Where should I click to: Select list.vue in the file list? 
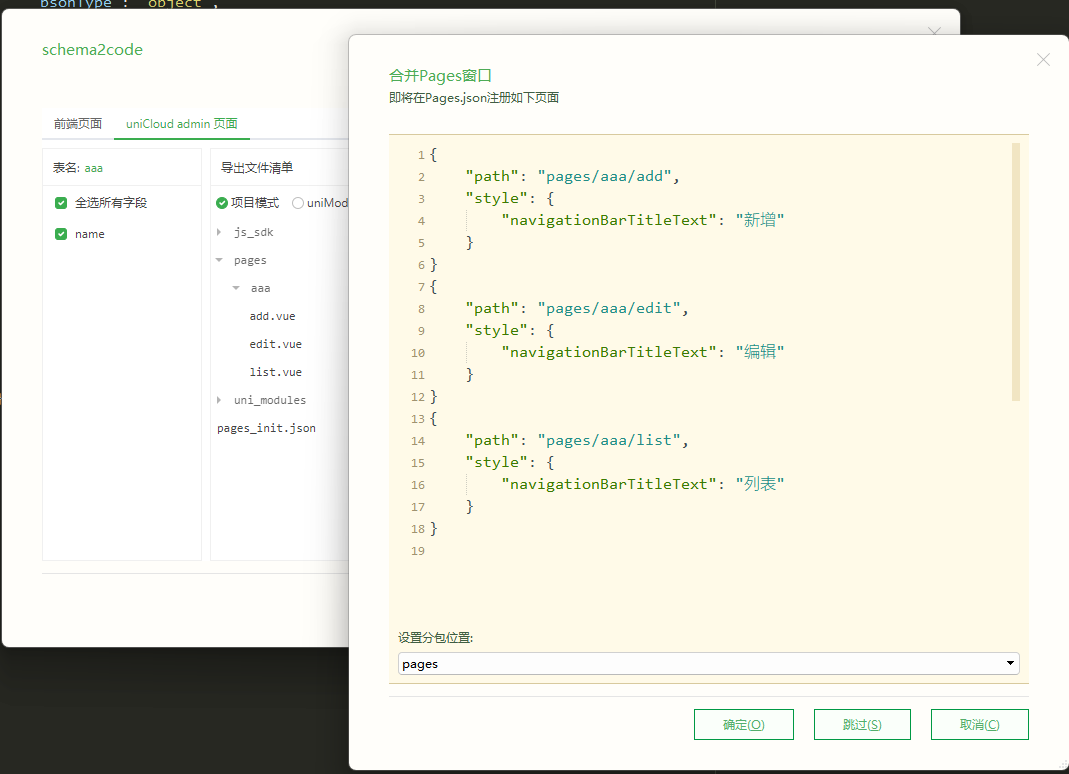[275, 372]
